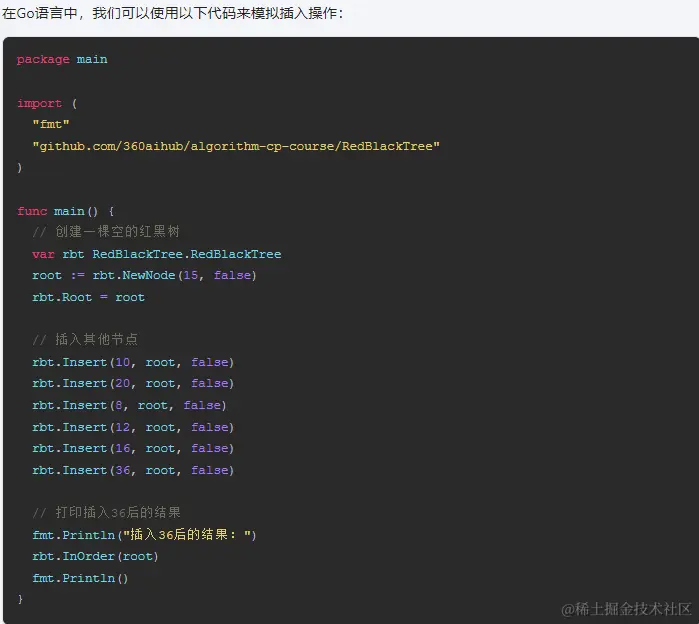Click the 'func main() {' declaration line

[x=66, y=211]
